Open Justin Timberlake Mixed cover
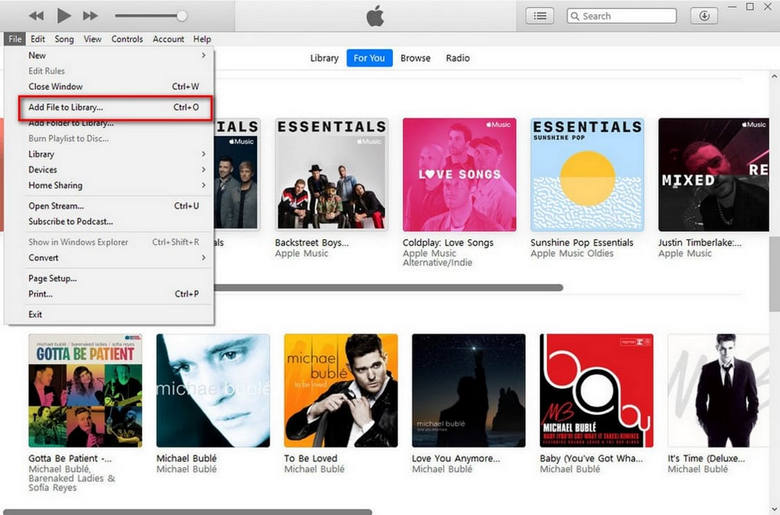Screen dimensions: 780x515 click(714, 174)
